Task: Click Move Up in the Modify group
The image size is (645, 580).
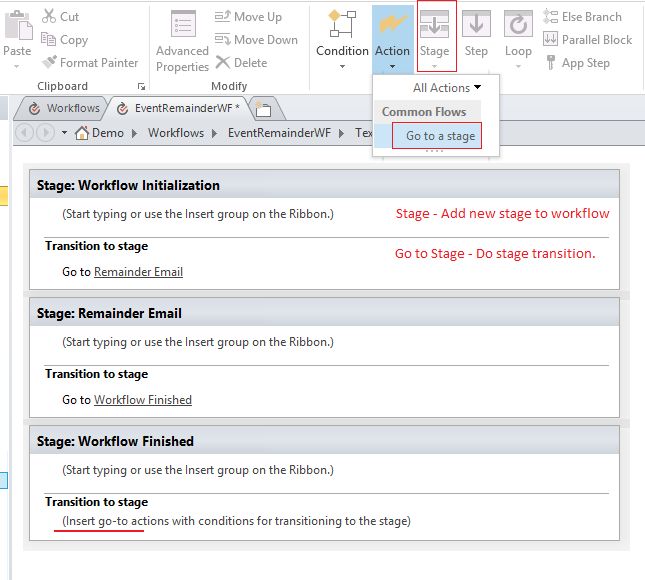Action: pos(248,16)
